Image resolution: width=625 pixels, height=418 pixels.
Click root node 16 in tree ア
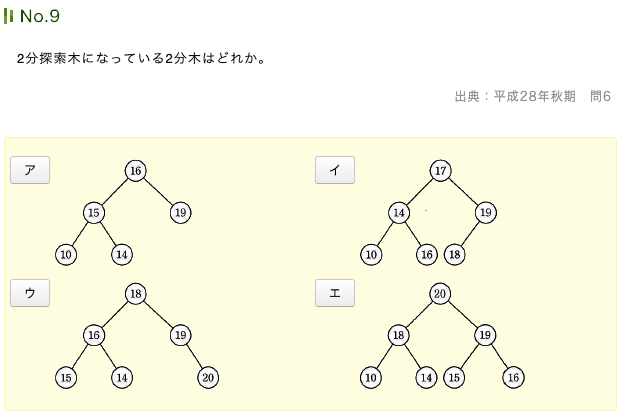136,171
